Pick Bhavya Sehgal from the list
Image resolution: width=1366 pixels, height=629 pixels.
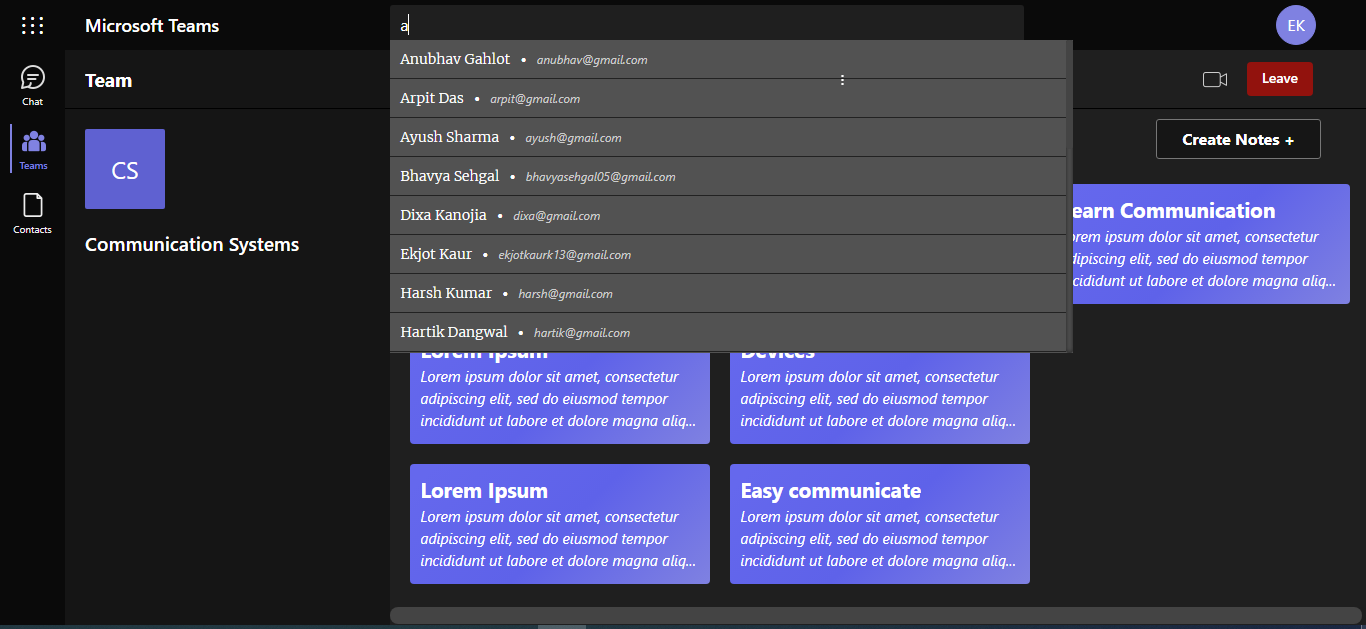[x=728, y=176]
